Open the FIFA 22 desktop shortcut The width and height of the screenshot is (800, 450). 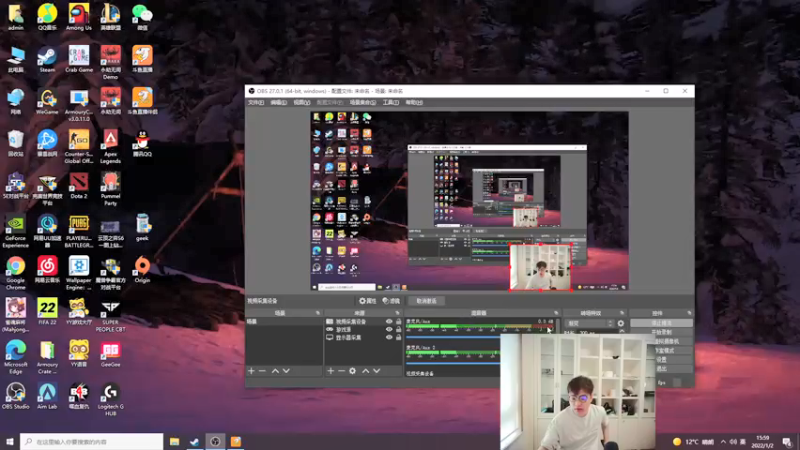47,312
